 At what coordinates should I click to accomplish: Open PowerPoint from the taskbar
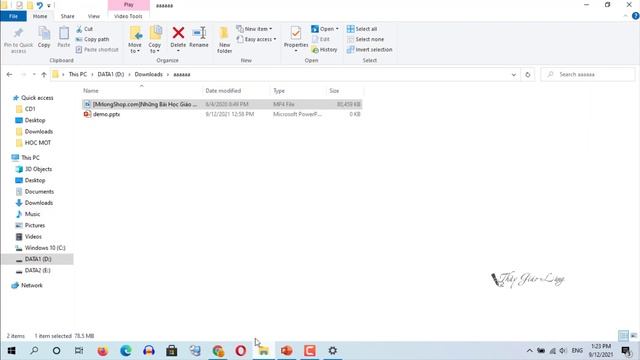click(287, 351)
